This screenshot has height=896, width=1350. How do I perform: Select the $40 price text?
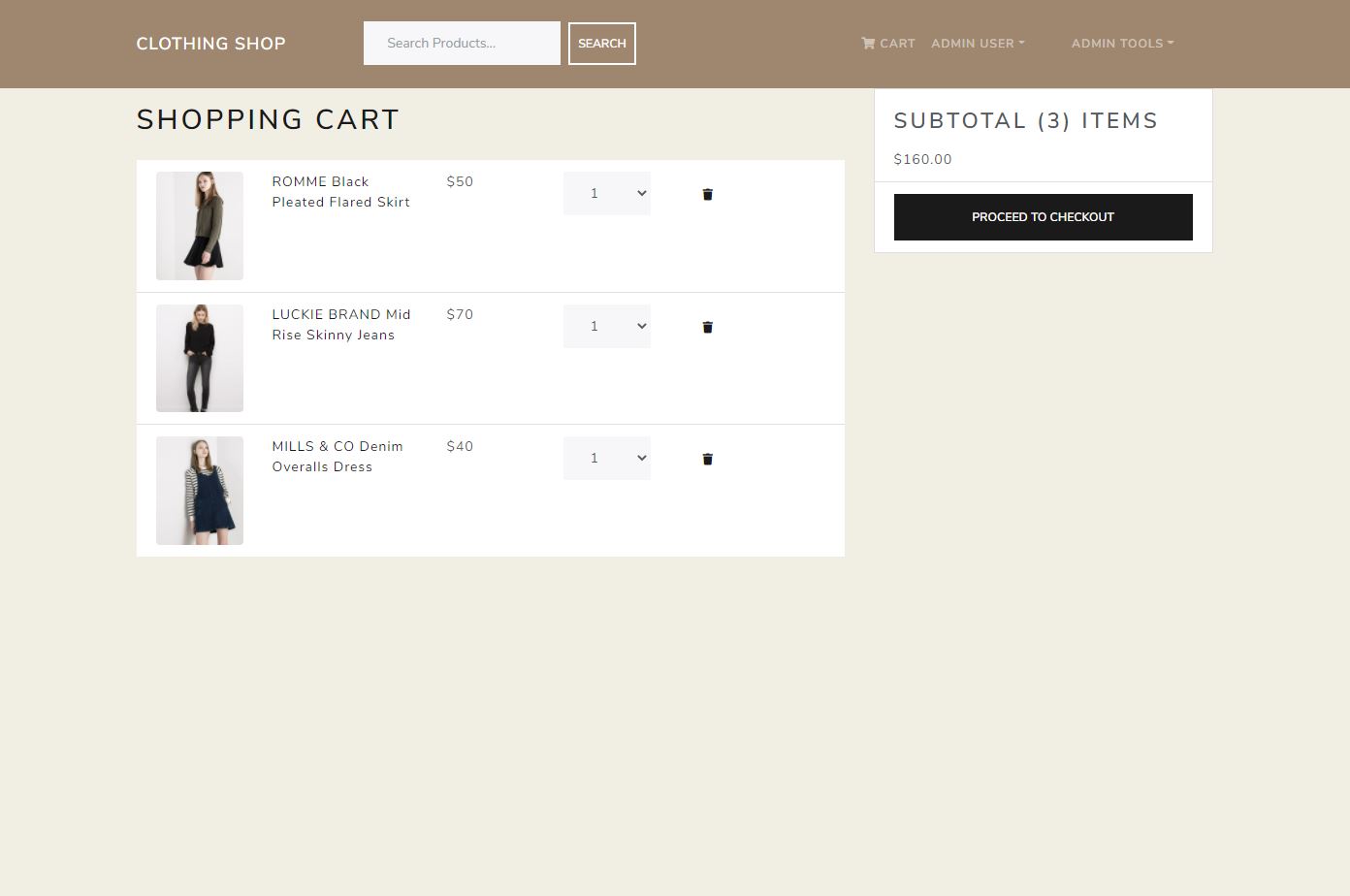pyautogui.click(x=461, y=447)
